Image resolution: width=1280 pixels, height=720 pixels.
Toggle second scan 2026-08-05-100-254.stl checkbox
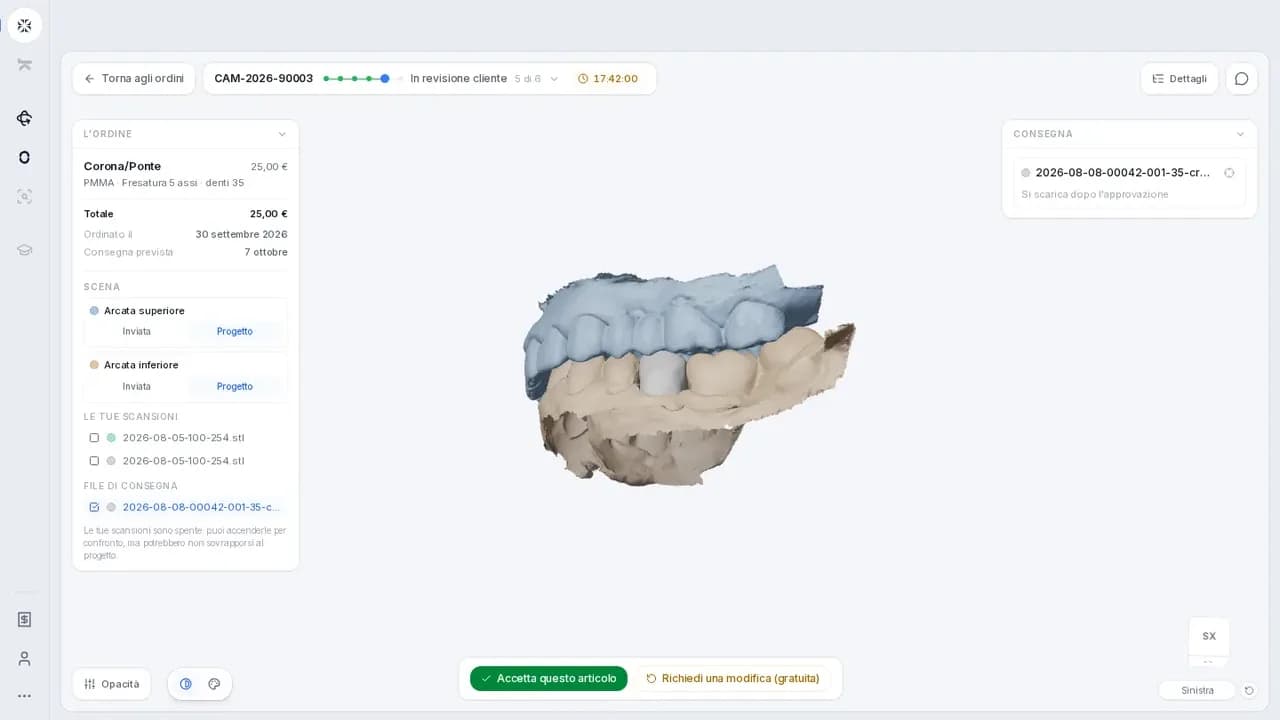(x=94, y=461)
